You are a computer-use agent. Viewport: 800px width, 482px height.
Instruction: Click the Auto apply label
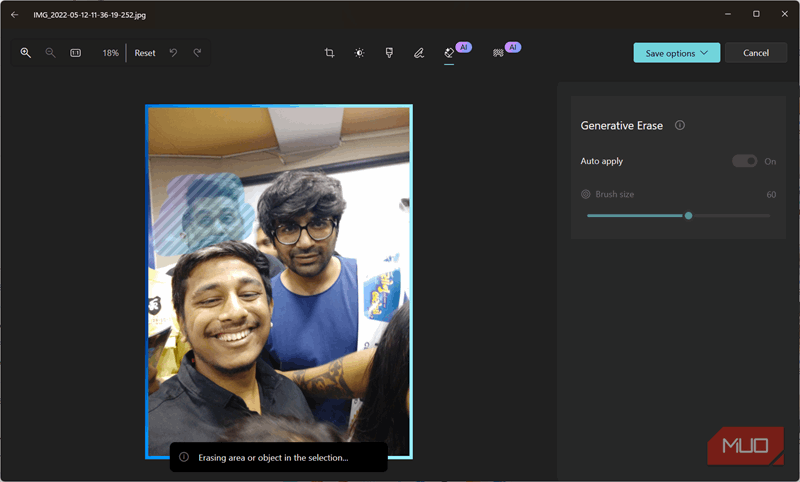pos(602,161)
